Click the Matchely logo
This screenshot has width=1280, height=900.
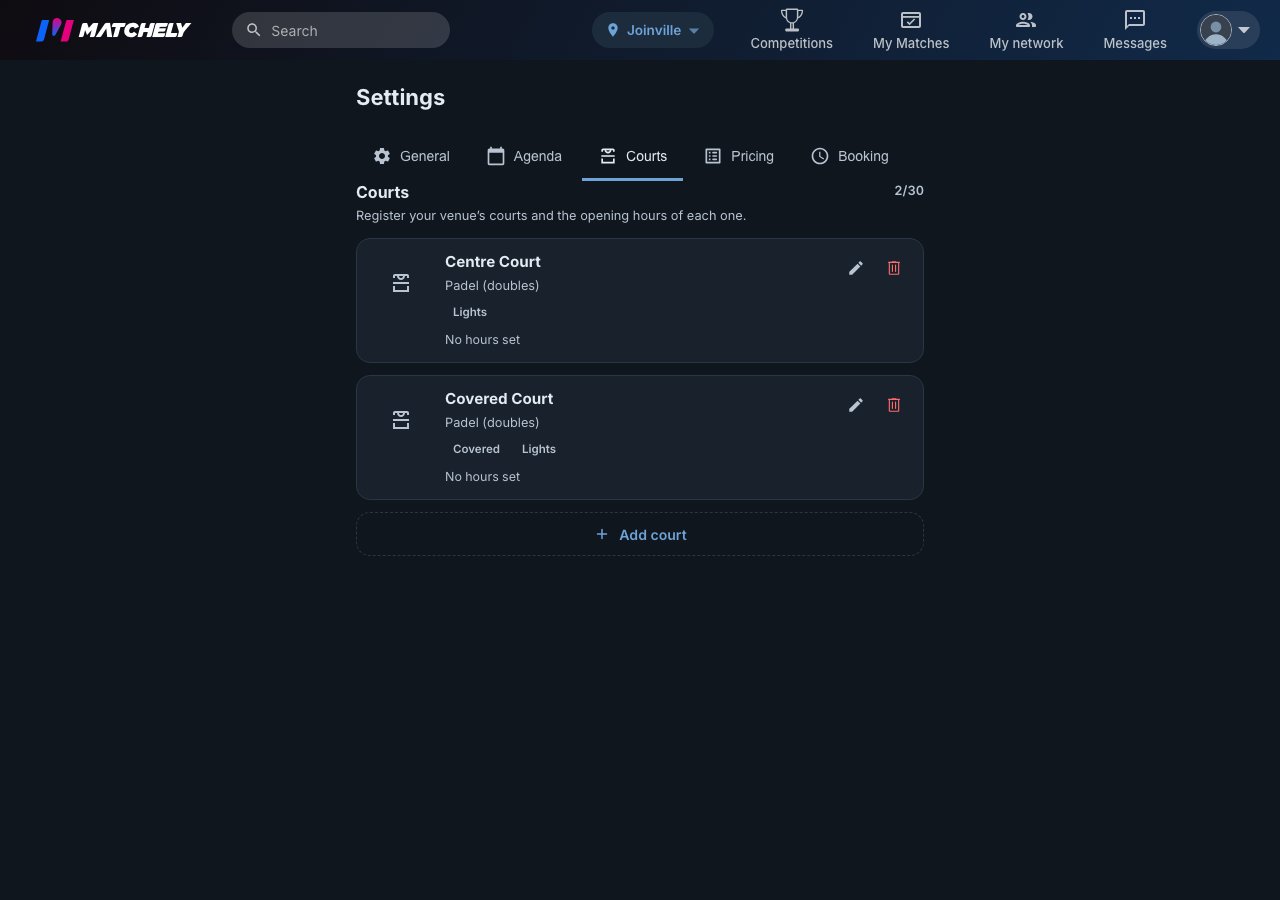tap(113, 30)
